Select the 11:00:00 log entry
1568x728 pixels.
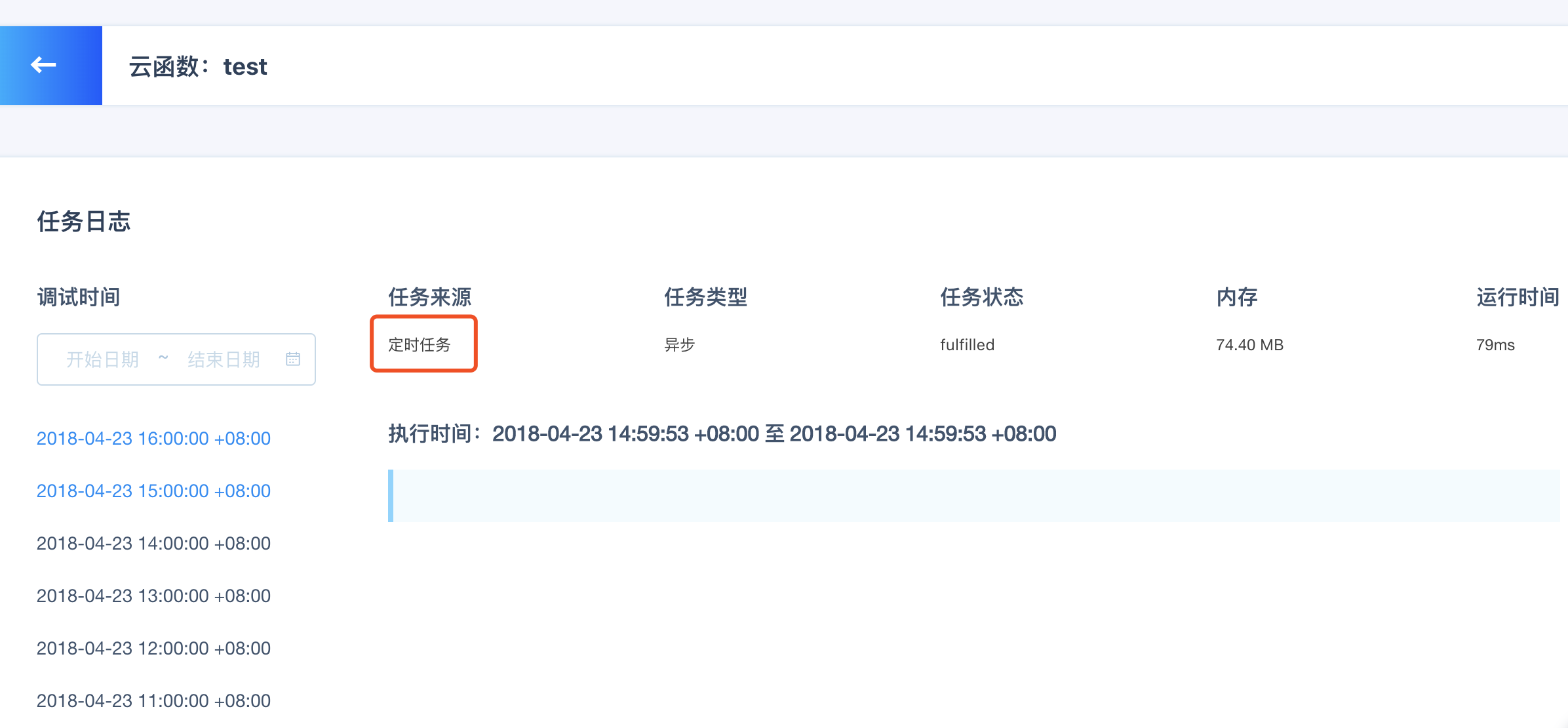153,700
